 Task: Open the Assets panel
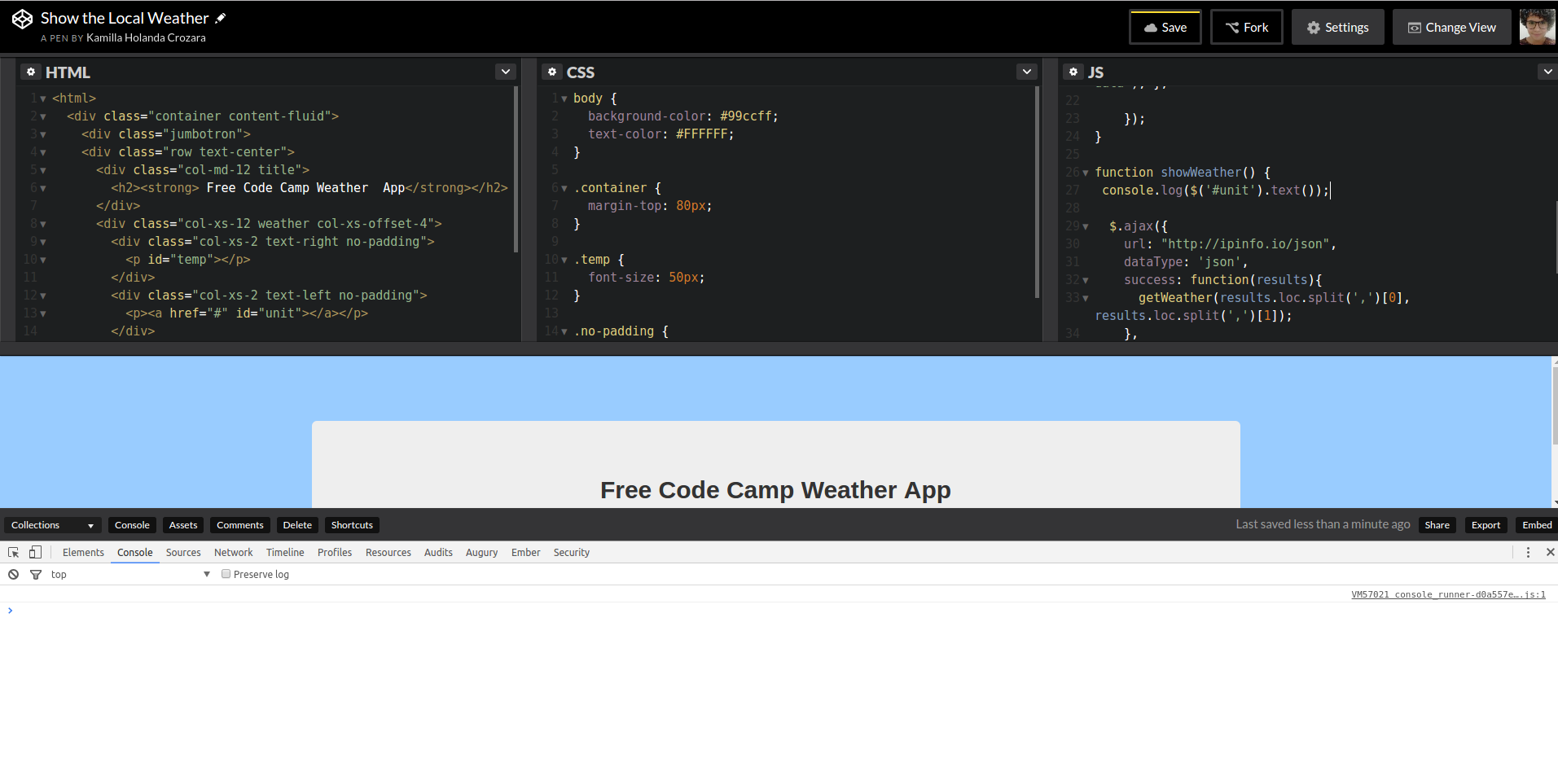point(183,525)
